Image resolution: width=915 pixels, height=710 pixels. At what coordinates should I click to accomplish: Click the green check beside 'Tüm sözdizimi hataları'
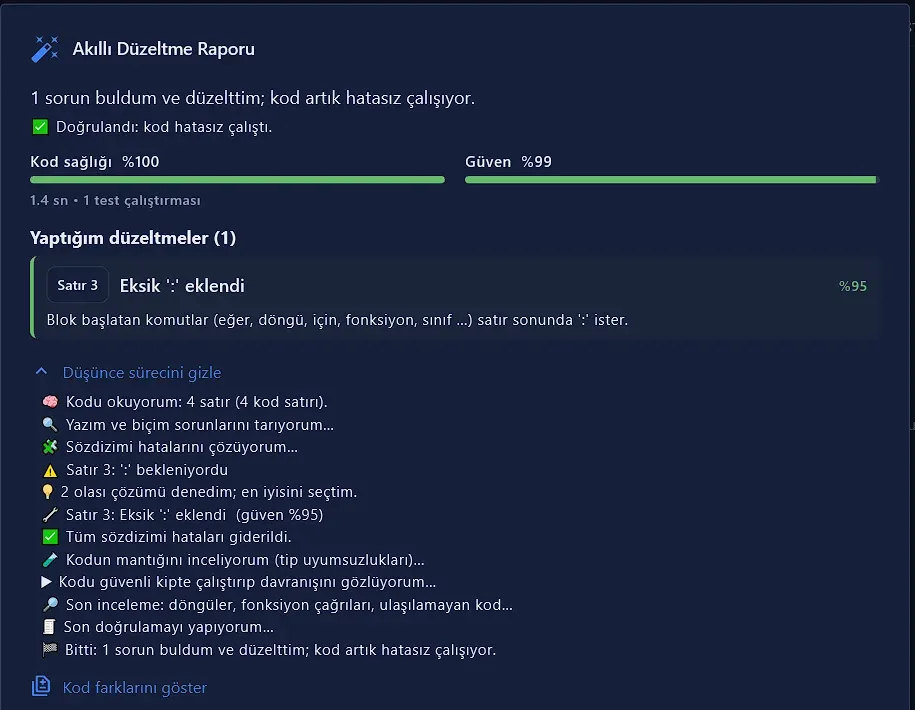coord(50,537)
